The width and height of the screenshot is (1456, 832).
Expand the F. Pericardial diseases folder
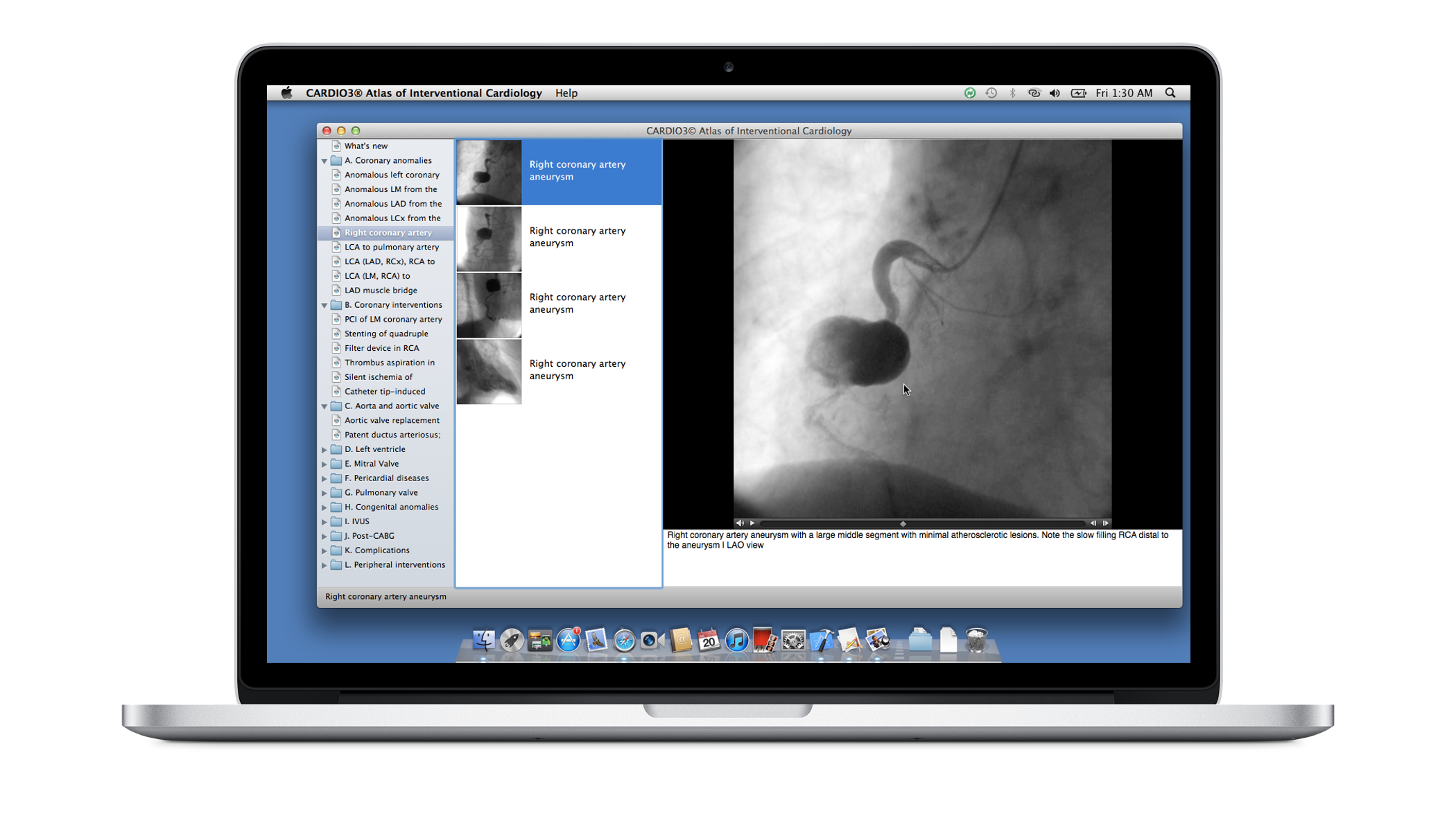(324, 478)
